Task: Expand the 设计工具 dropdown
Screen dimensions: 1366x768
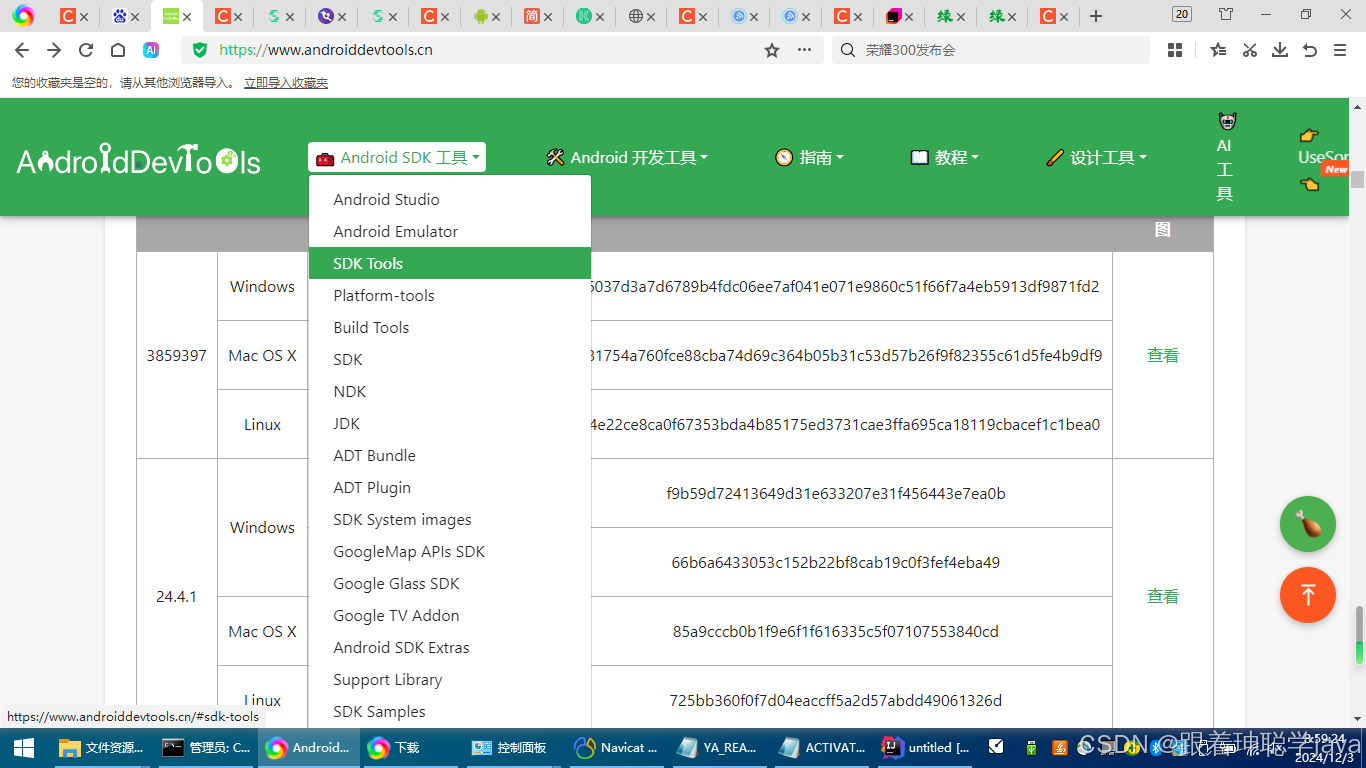Action: [x=1096, y=157]
